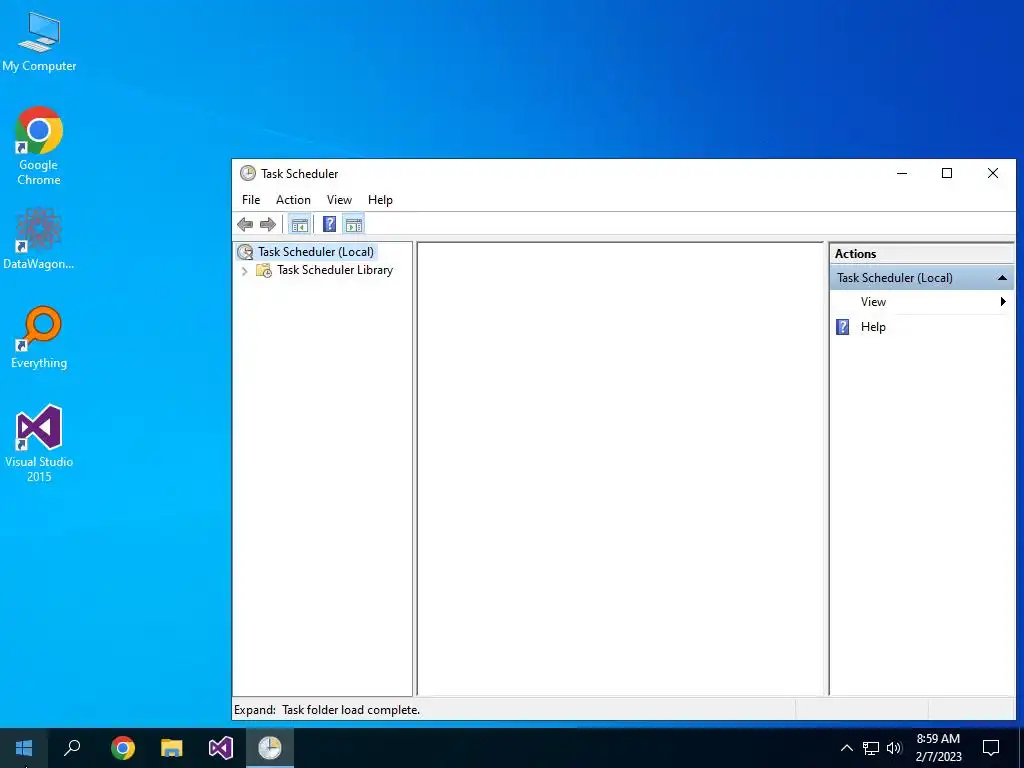Close the Task Scheduler window
This screenshot has width=1024, height=768.
(x=993, y=173)
